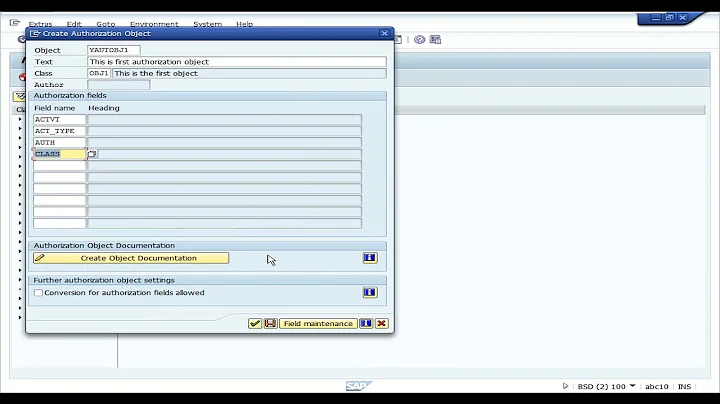This screenshot has height=404, width=720.
Task: Click the grayed Author field
Action: coord(118,84)
